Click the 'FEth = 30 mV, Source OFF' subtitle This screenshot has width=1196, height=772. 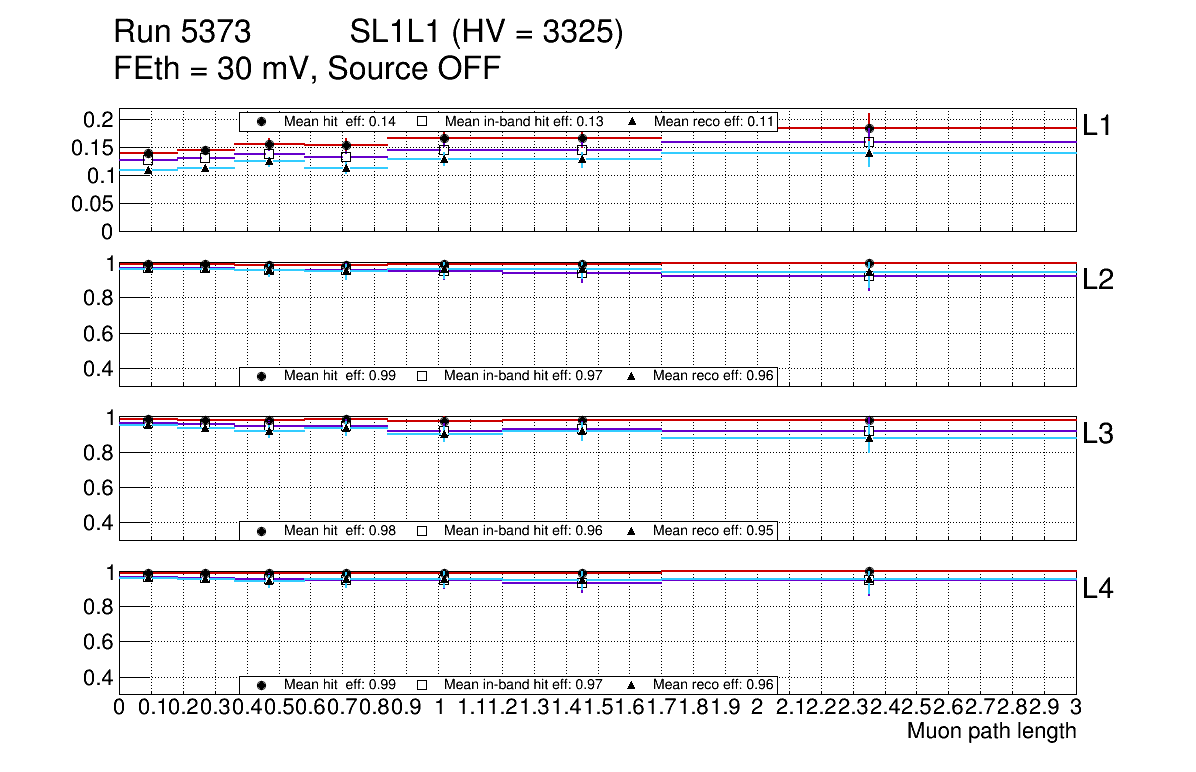[307, 69]
